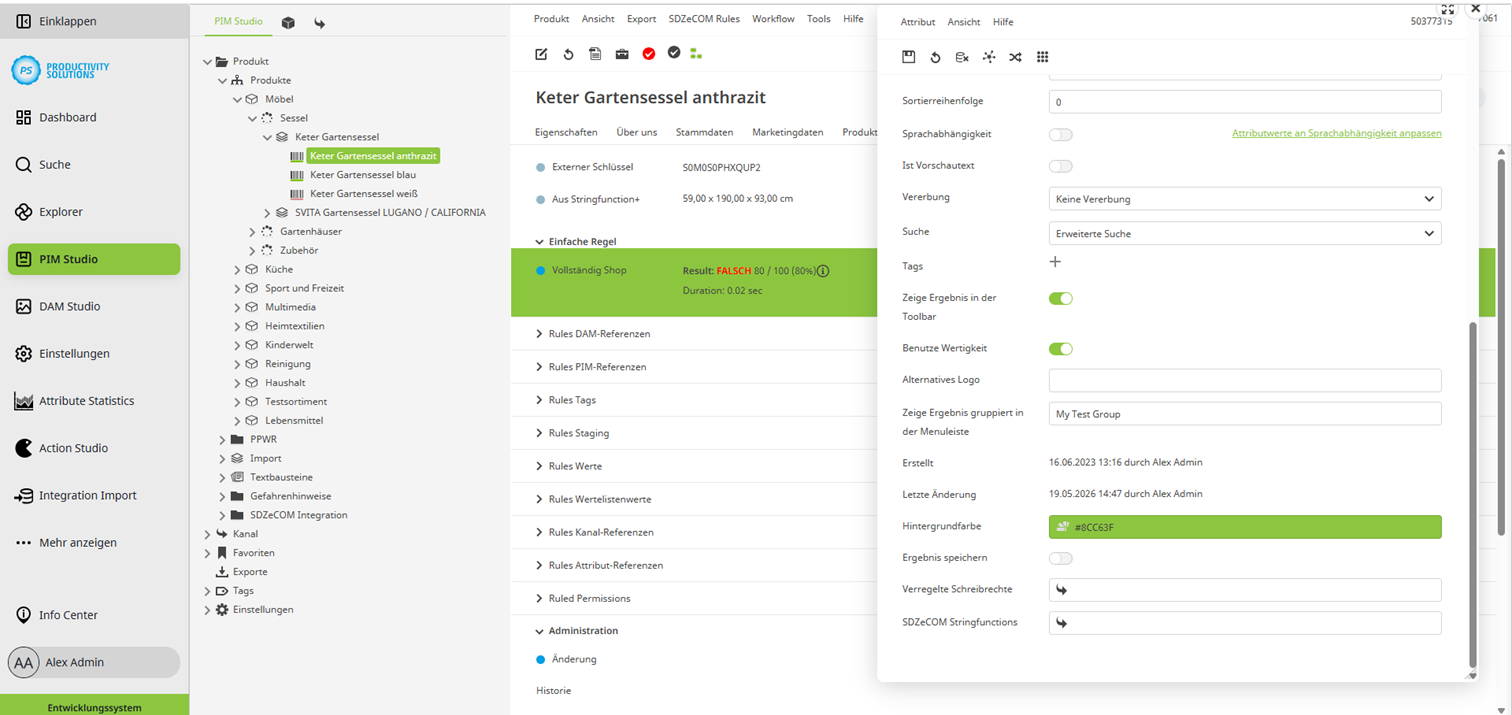Click the My Test Group input field

1245,414
